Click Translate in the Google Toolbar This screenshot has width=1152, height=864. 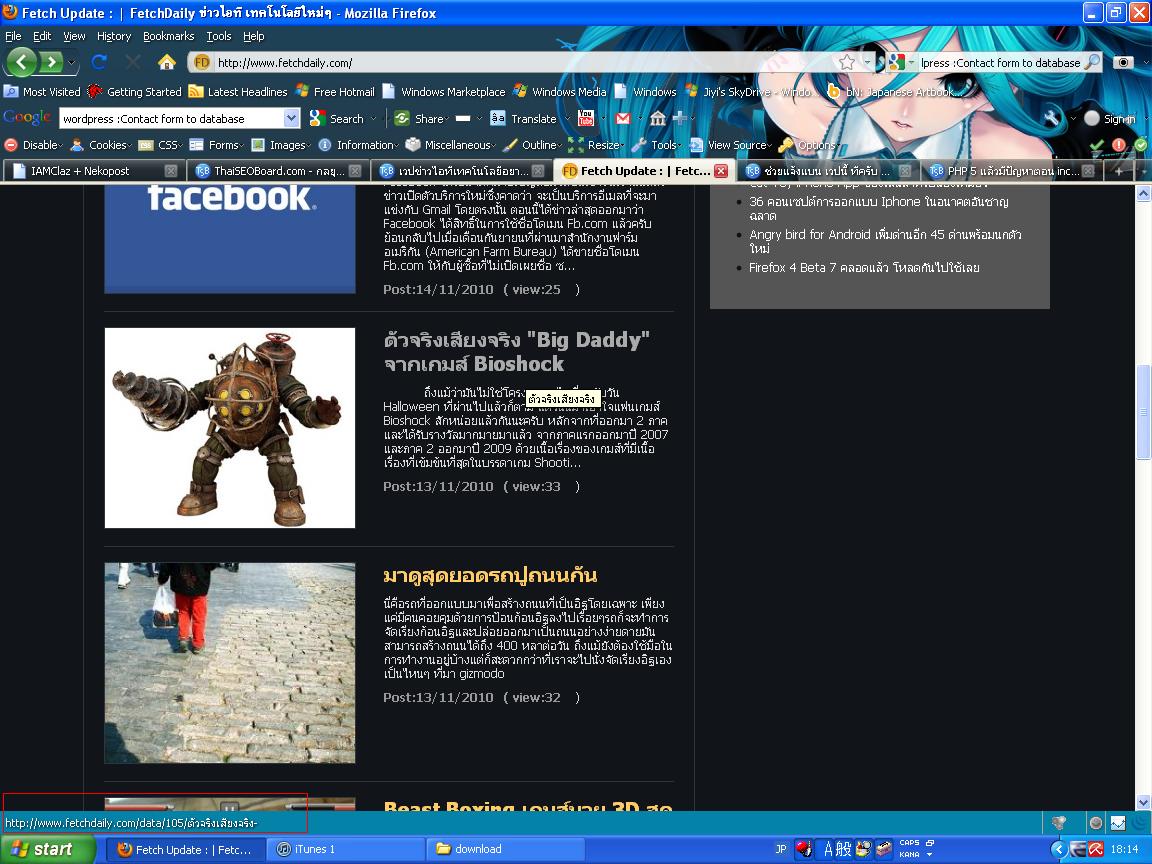pyautogui.click(x=524, y=118)
